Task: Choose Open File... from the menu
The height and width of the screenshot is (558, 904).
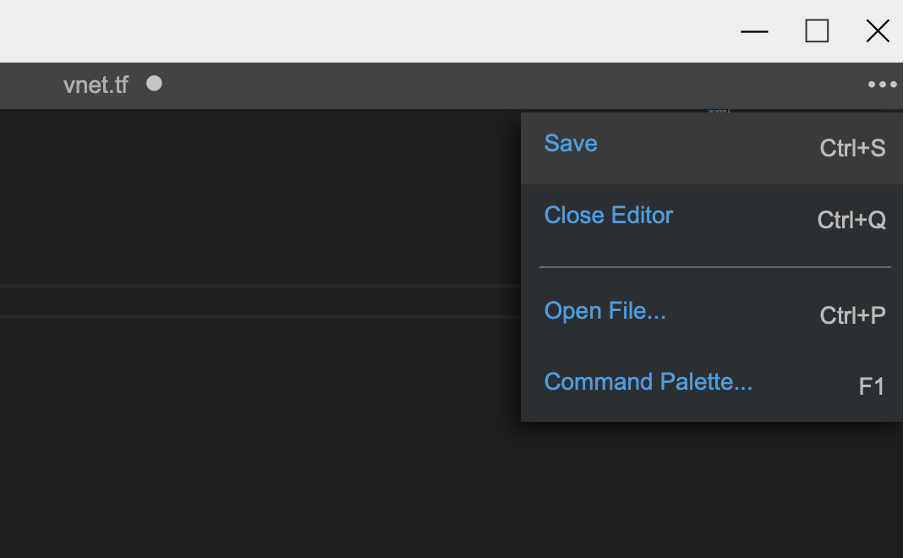Action: click(711, 314)
